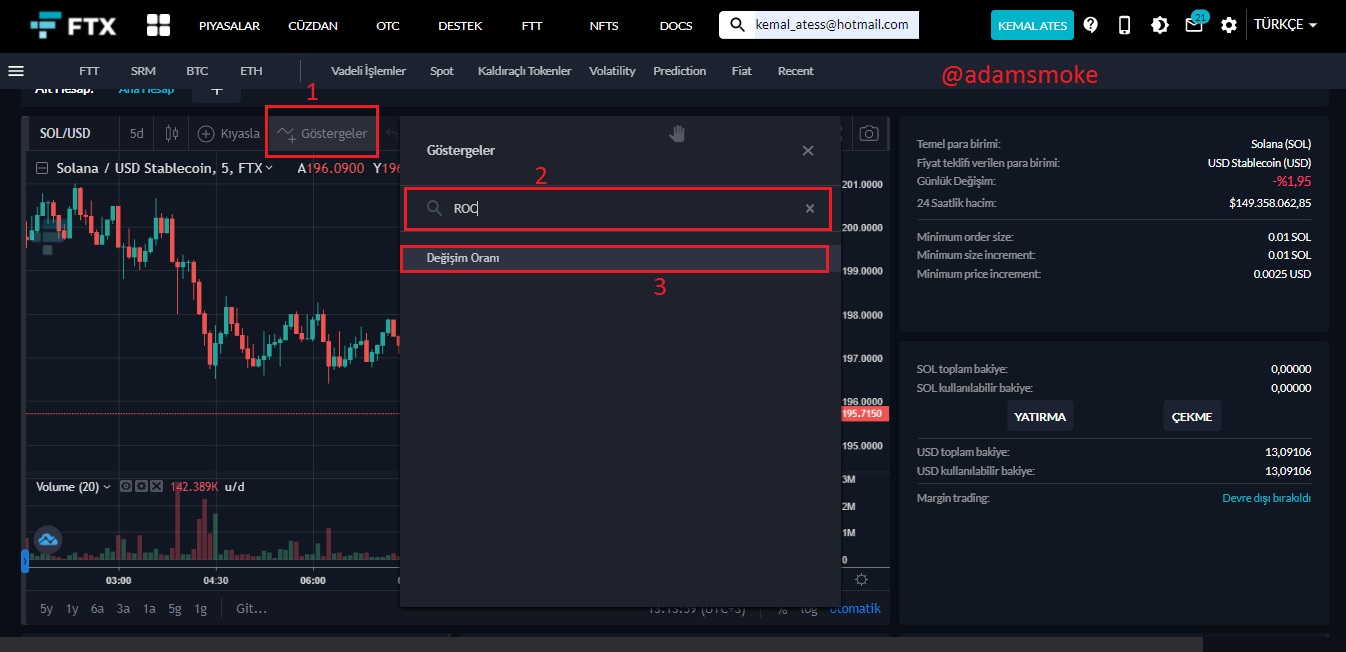Open Kaldıraçlı Tokenler category

tap(525, 71)
